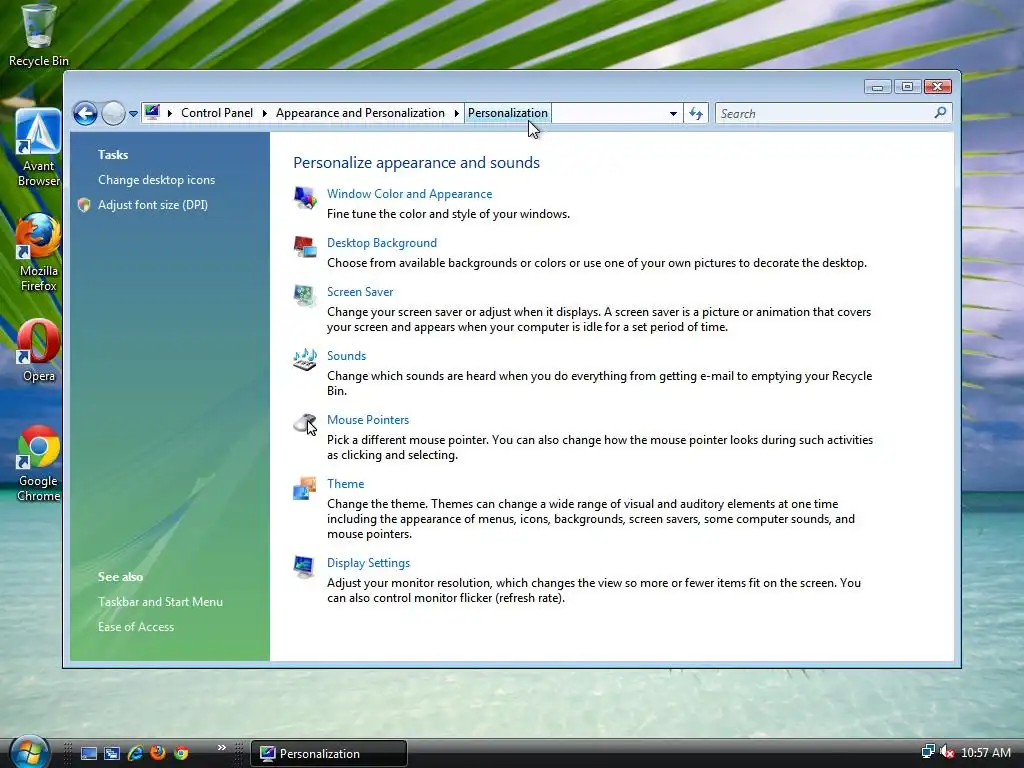Go to Appearance and Personalization breadcrumb
The width and height of the screenshot is (1024, 768).
[360, 113]
